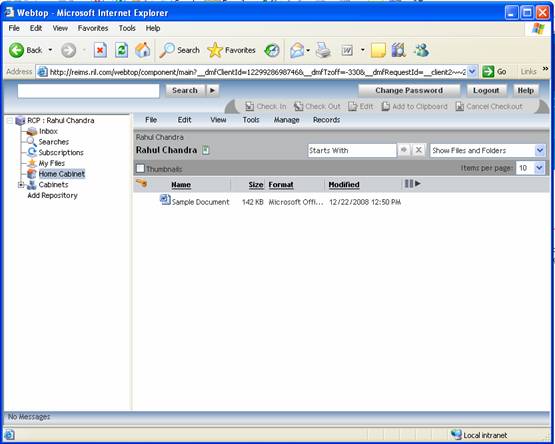
Task: Click the Logout button
Action: 486,90
